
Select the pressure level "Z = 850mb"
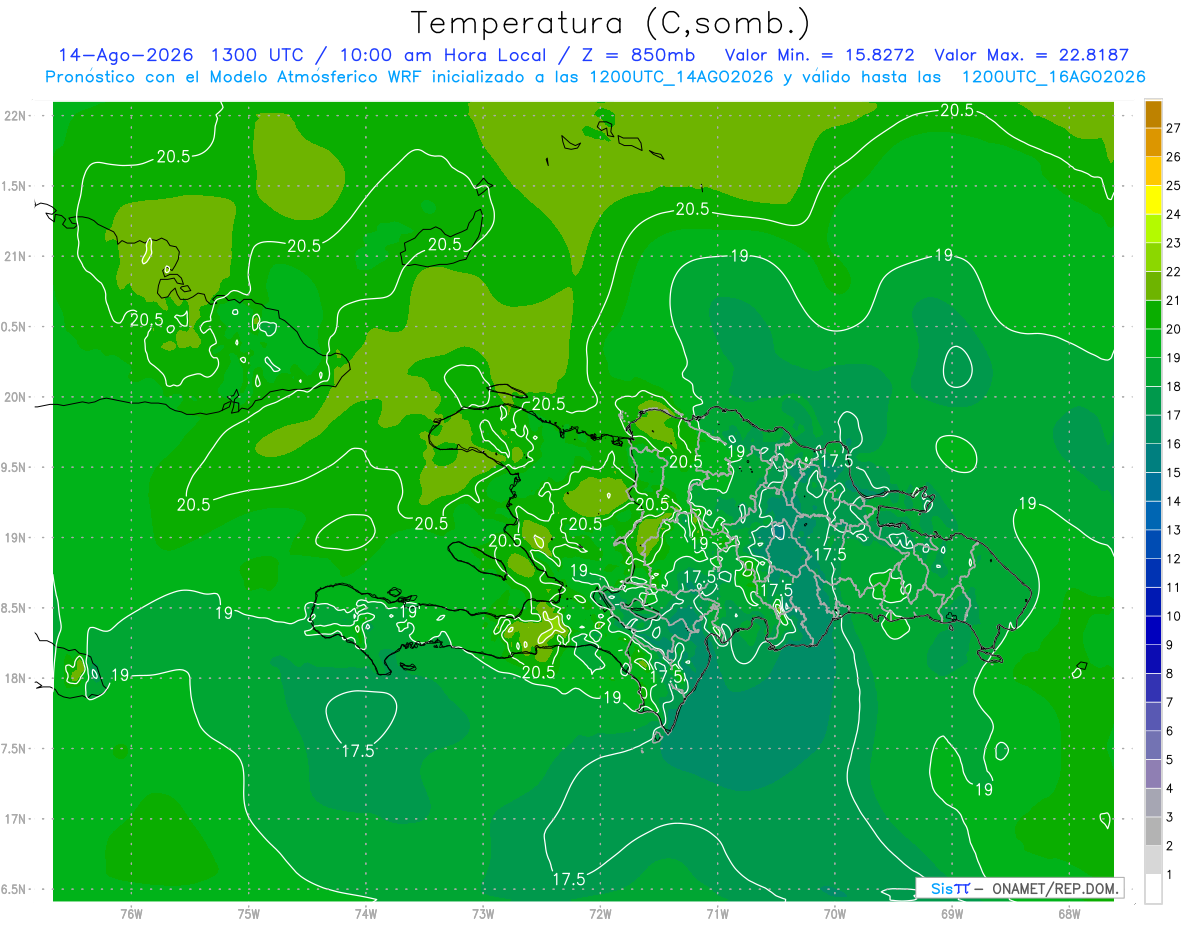click(x=639, y=55)
